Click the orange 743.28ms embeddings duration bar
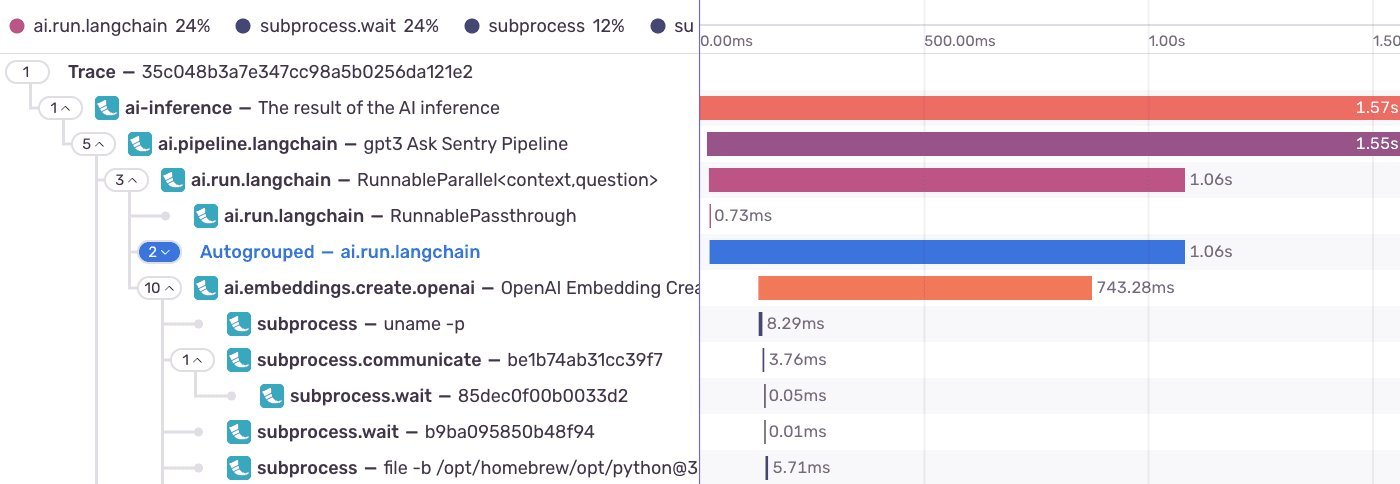The width and height of the screenshot is (1400, 484). coord(924,288)
